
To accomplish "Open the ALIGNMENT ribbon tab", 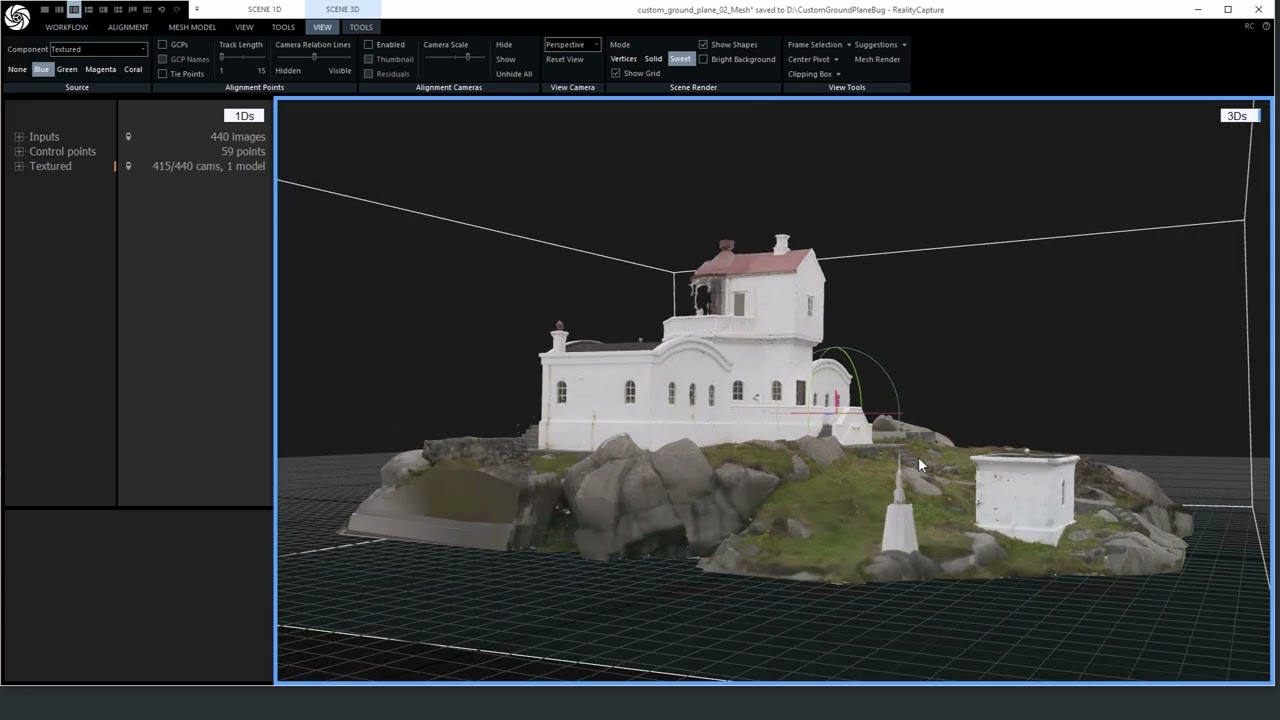I will [128, 27].
